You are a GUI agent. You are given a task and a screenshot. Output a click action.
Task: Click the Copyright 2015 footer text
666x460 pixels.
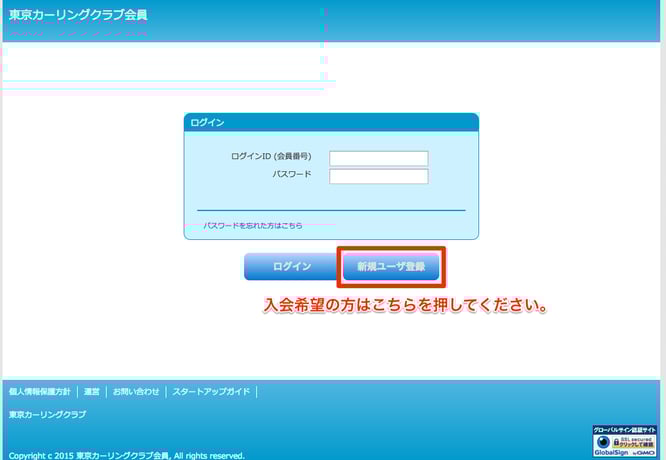(x=127, y=455)
